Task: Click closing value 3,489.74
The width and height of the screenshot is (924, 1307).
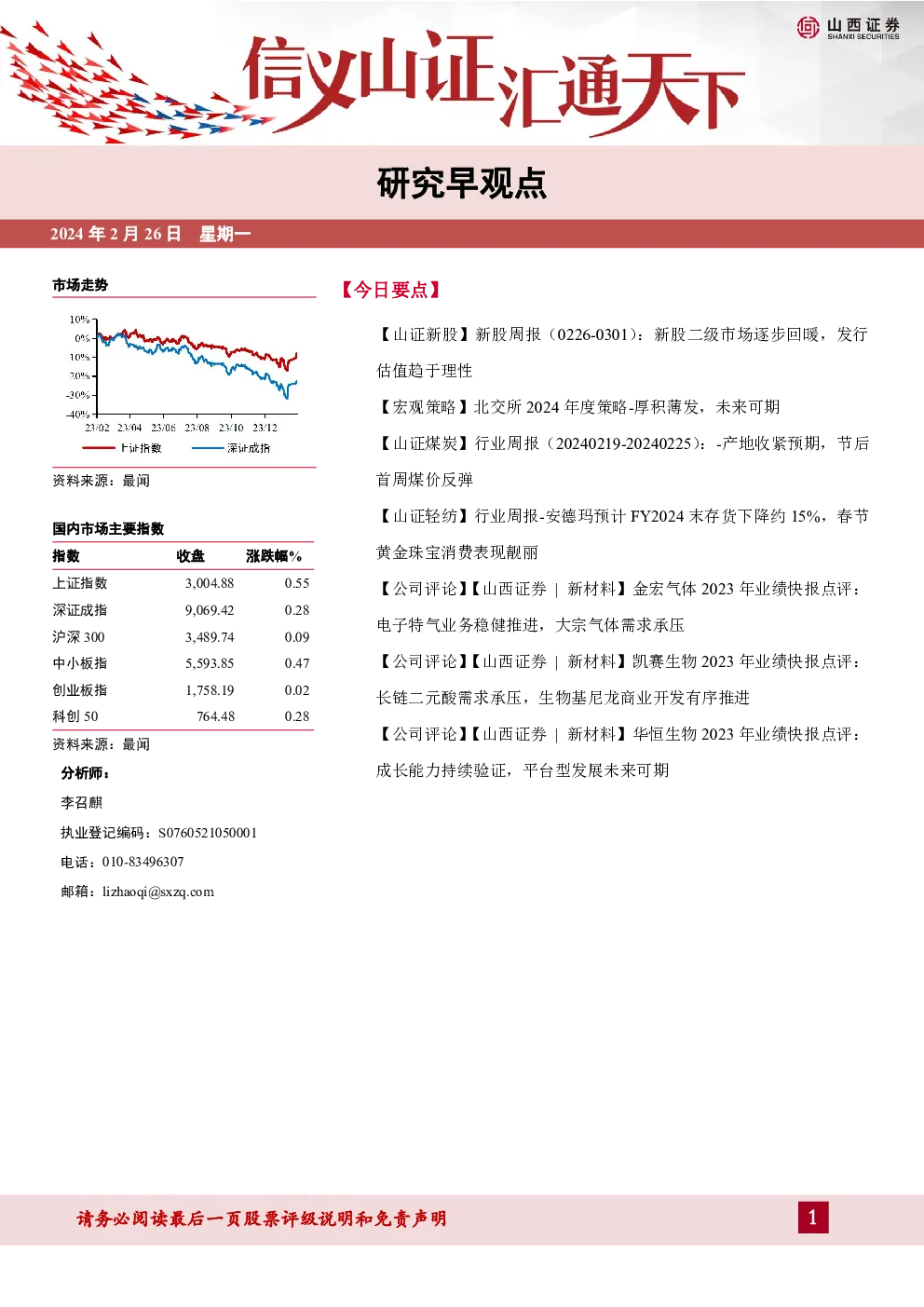Action: pyautogui.click(x=210, y=637)
